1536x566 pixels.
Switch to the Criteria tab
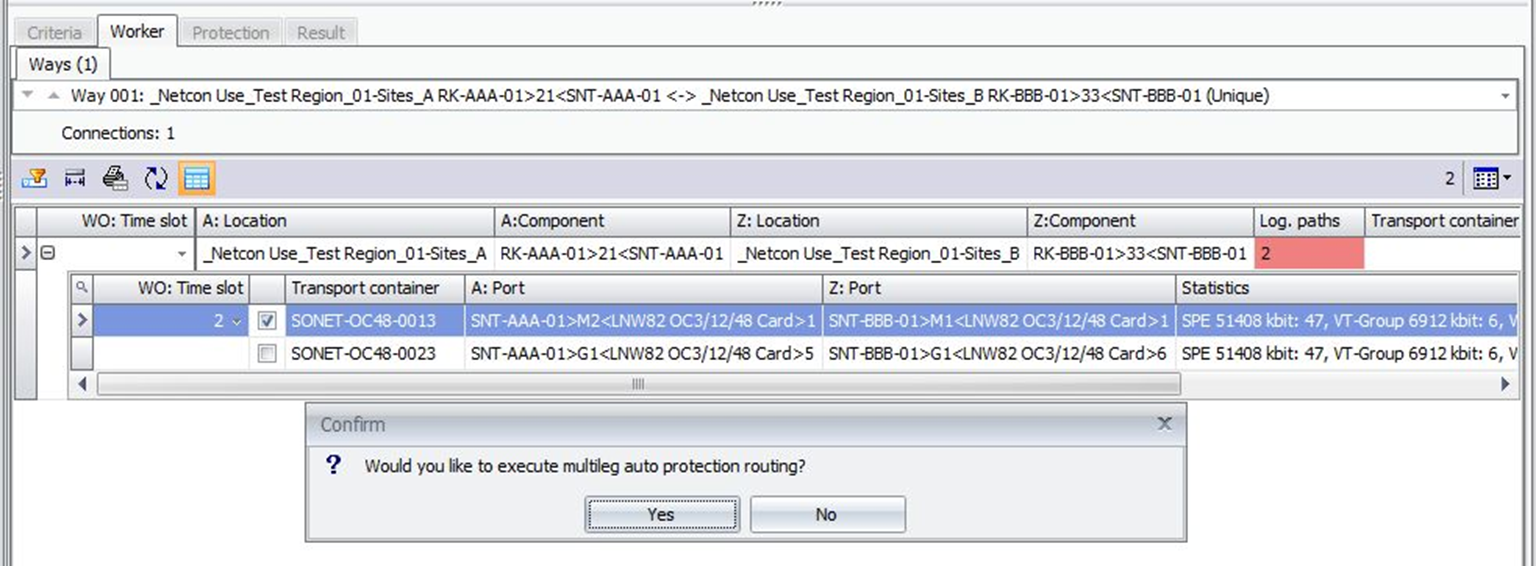[54, 33]
